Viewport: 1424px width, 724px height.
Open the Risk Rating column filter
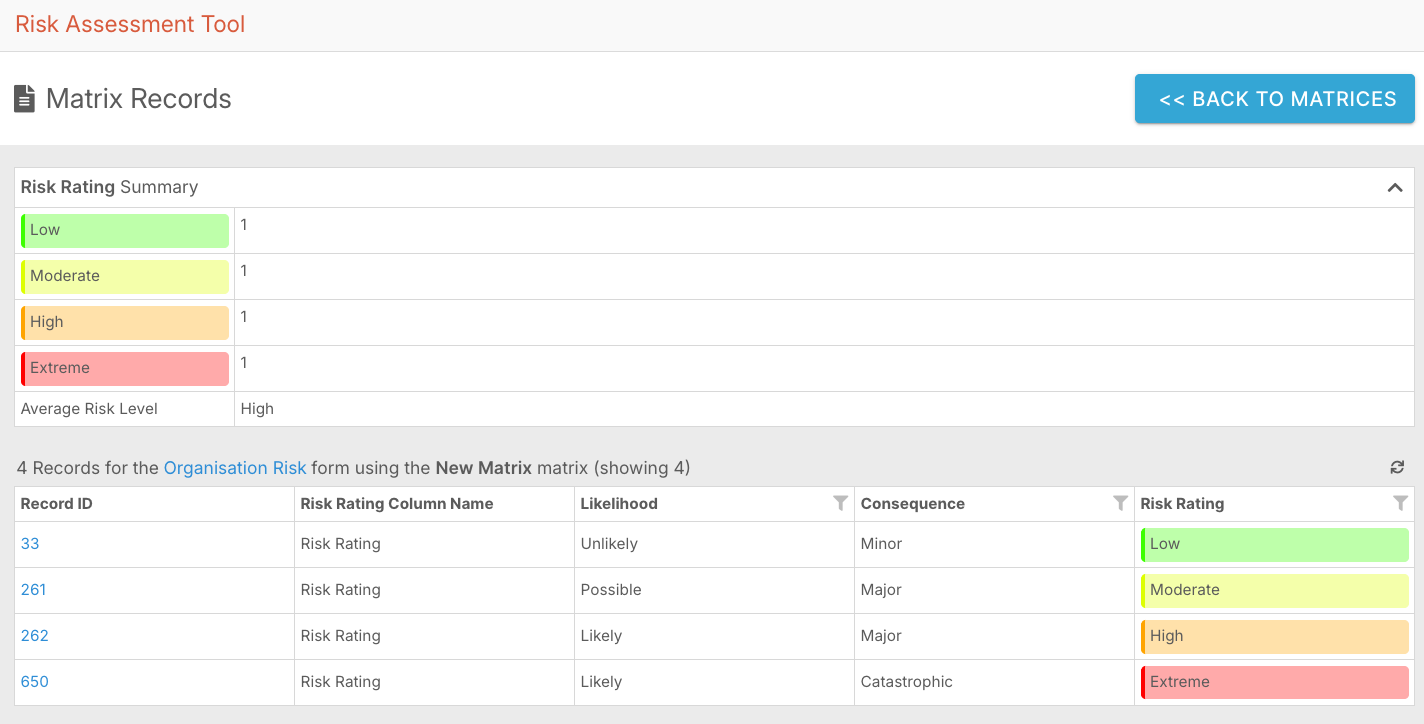[x=1401, y=504]
